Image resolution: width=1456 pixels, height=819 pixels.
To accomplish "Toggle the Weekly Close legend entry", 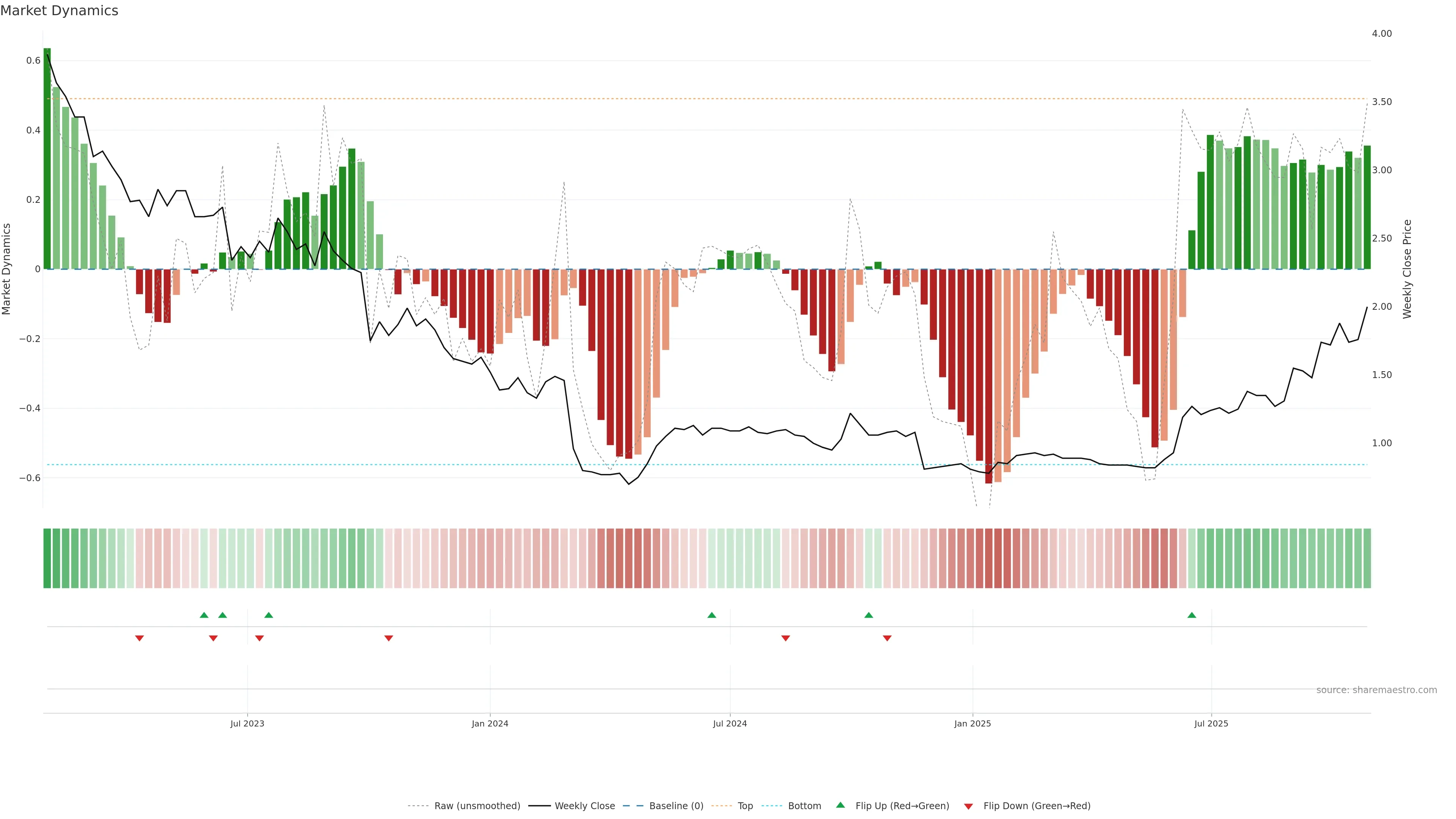I will pos(584,805).
